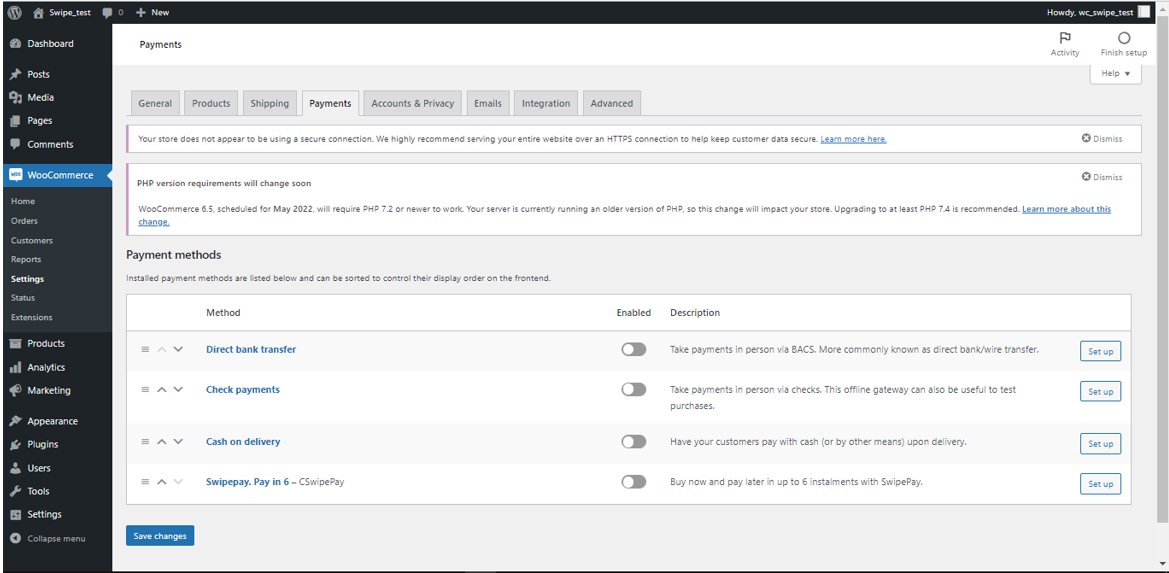Grab the Direct bank transfer drag handle
The width and height of the screenshot is (1169, 573).
pos(145,349)
